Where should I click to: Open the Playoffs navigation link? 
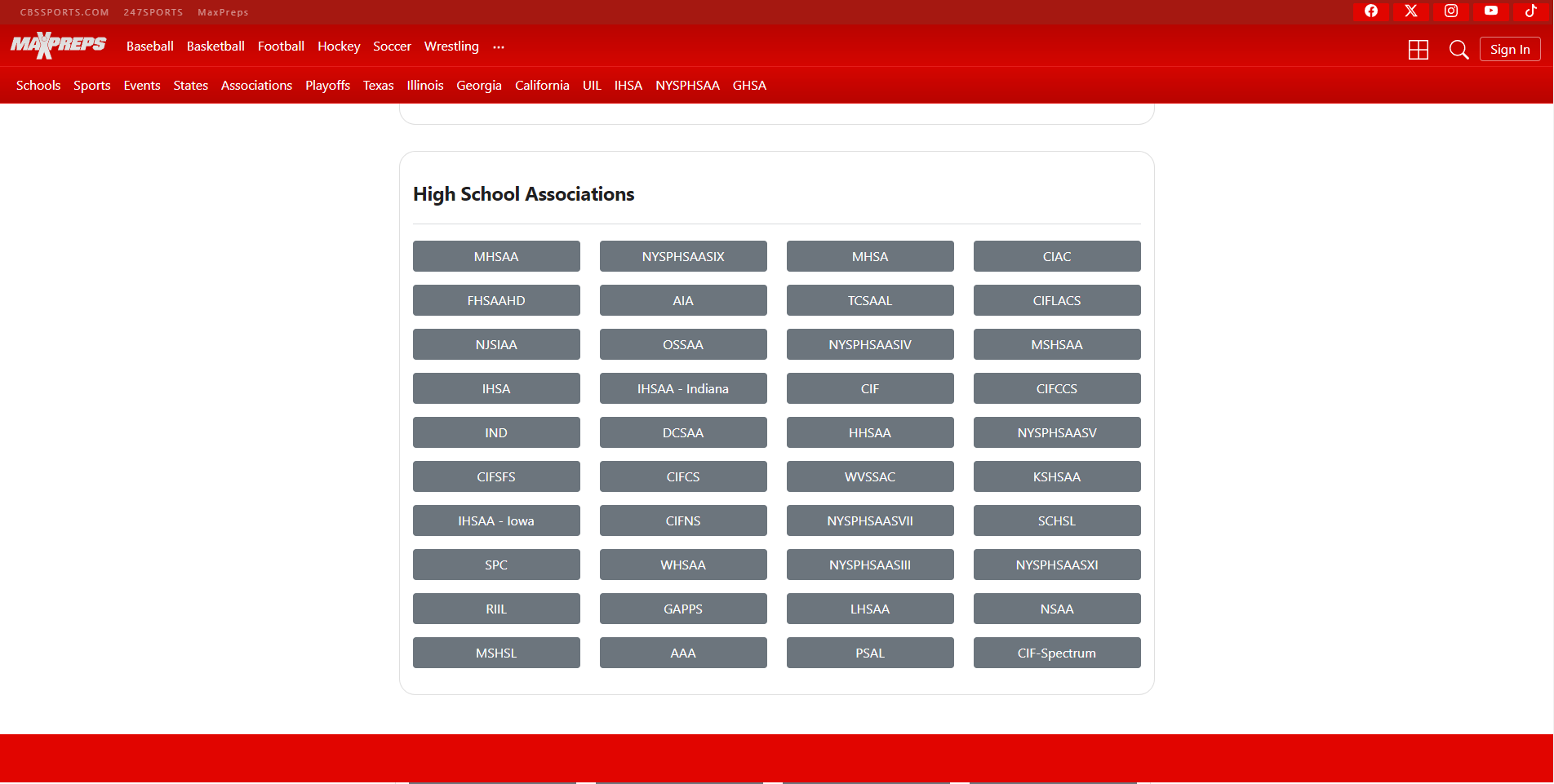327,86
